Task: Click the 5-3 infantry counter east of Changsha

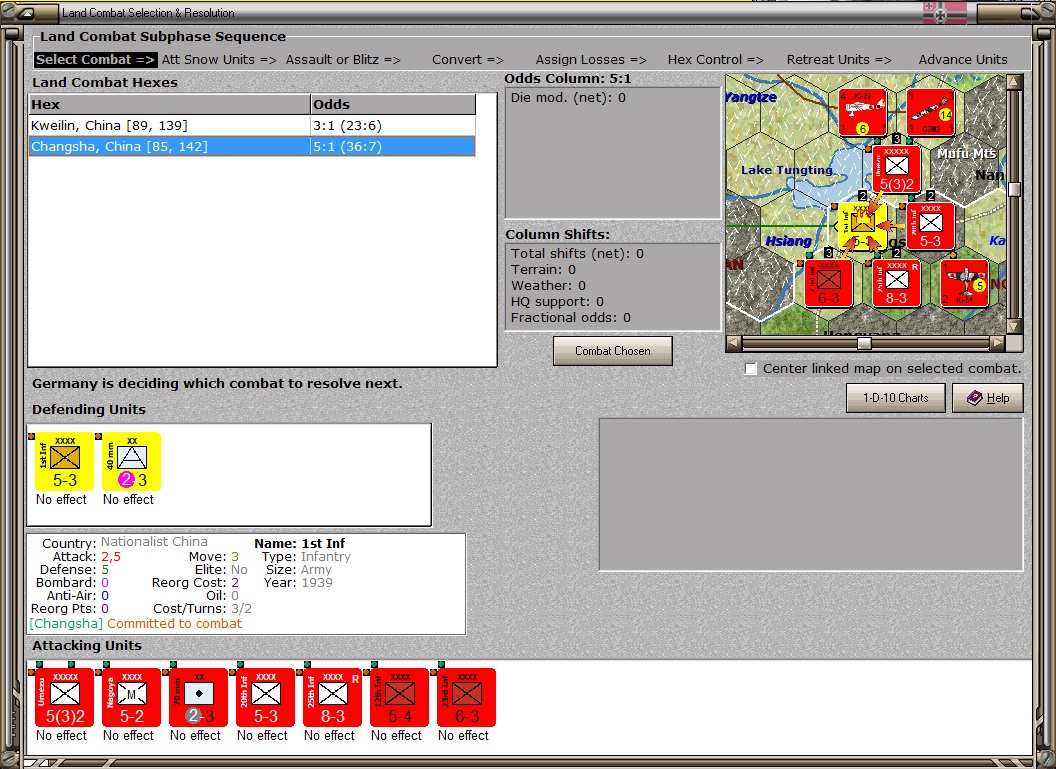Action: pos(930,226)
